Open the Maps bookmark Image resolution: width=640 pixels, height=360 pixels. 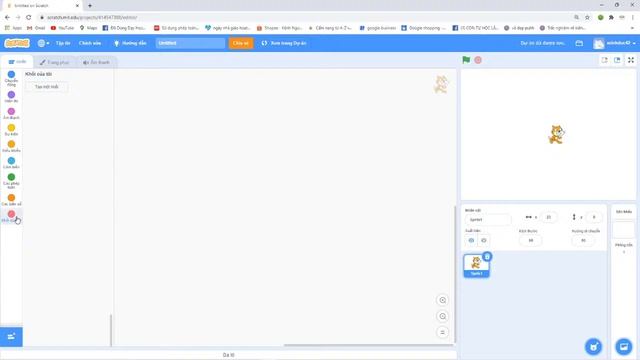[88, 28]
